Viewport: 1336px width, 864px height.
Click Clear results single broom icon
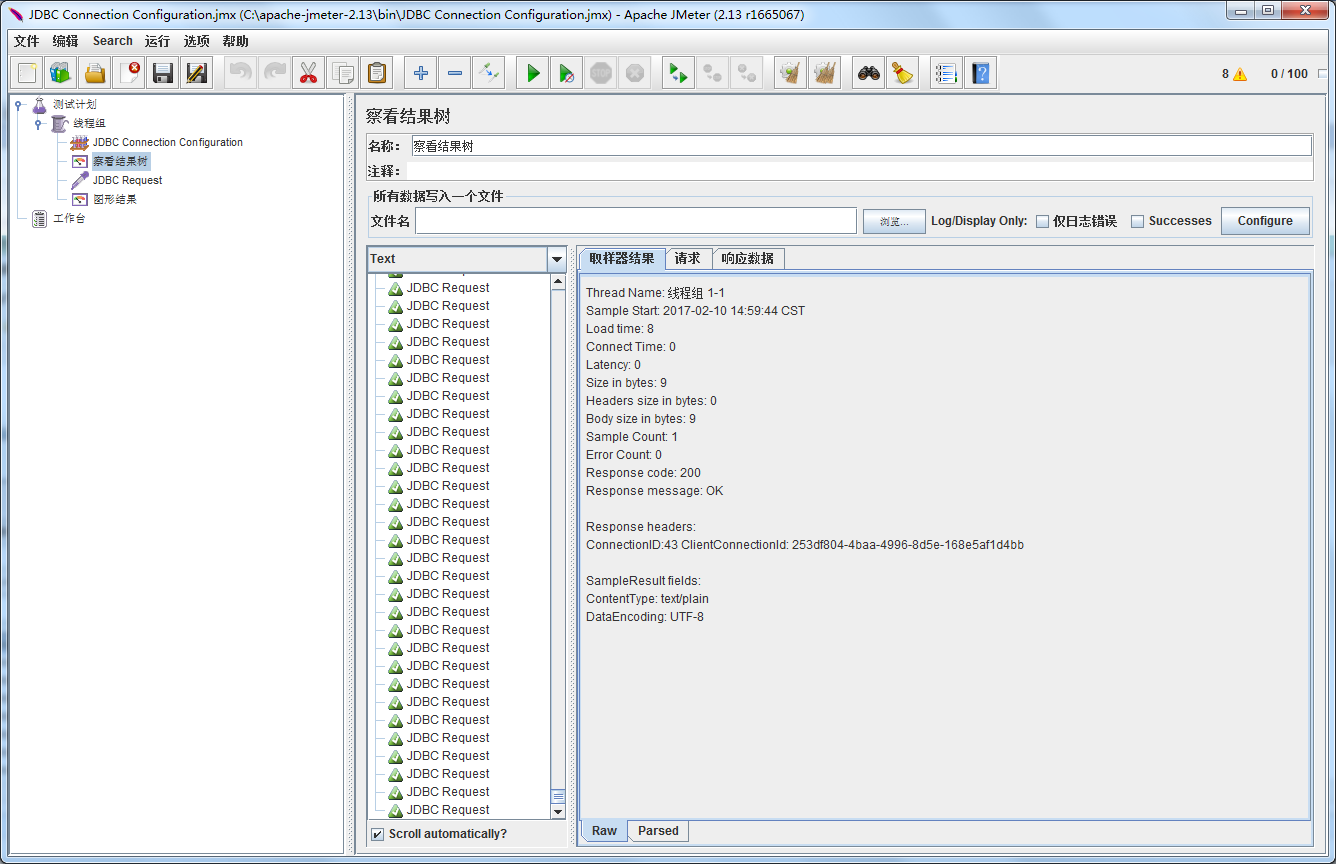(x=791, y=73)
